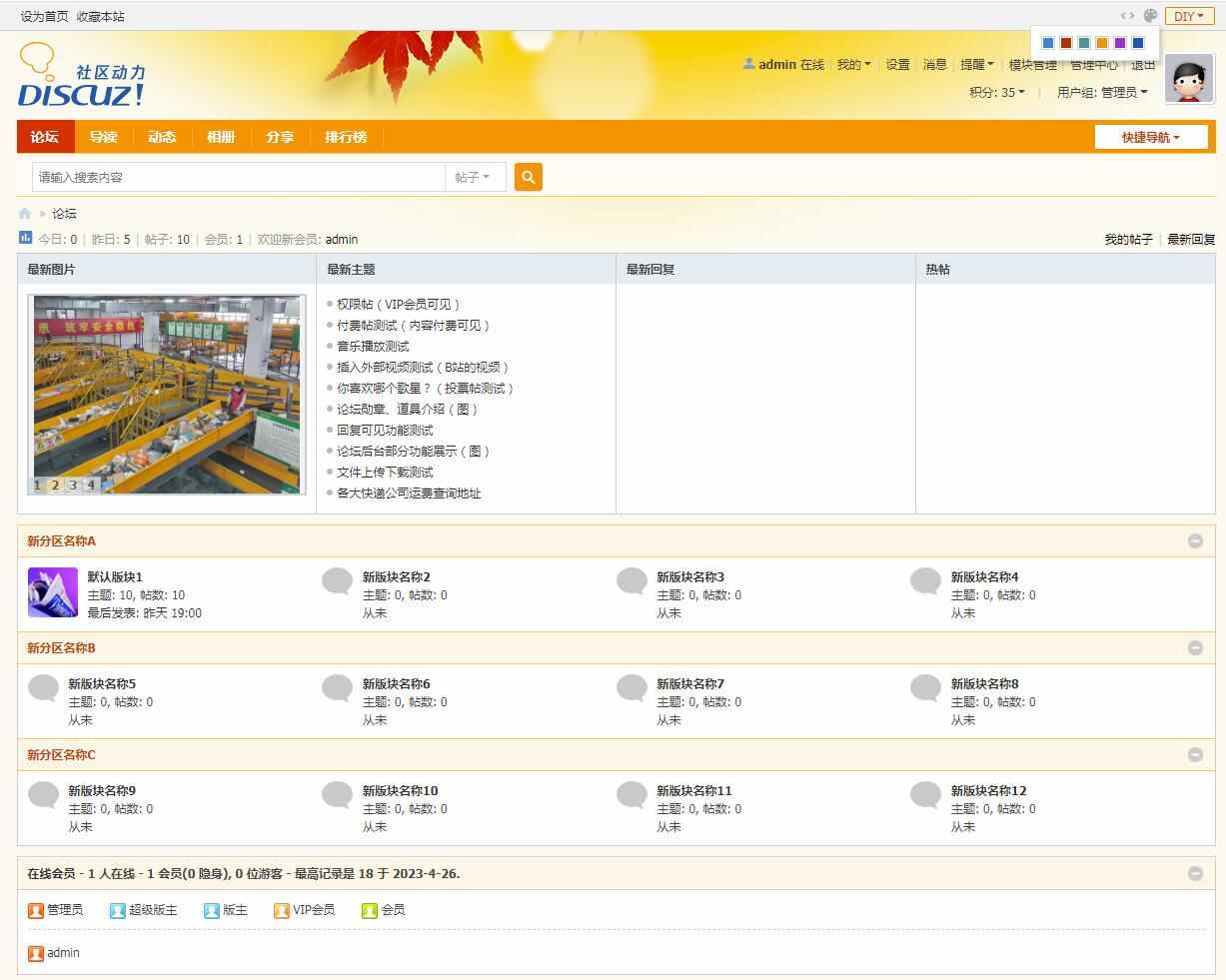Pick the purple style swatch
Image resolution: width=1226 pixels, height=980 pixels.
[x=1120, y=43]
